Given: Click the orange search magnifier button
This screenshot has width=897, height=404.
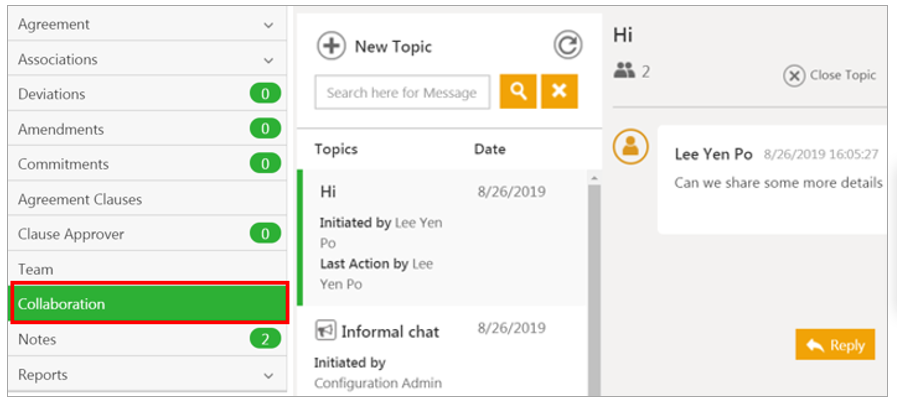Looking at the screenshot, I should point(518,92).
